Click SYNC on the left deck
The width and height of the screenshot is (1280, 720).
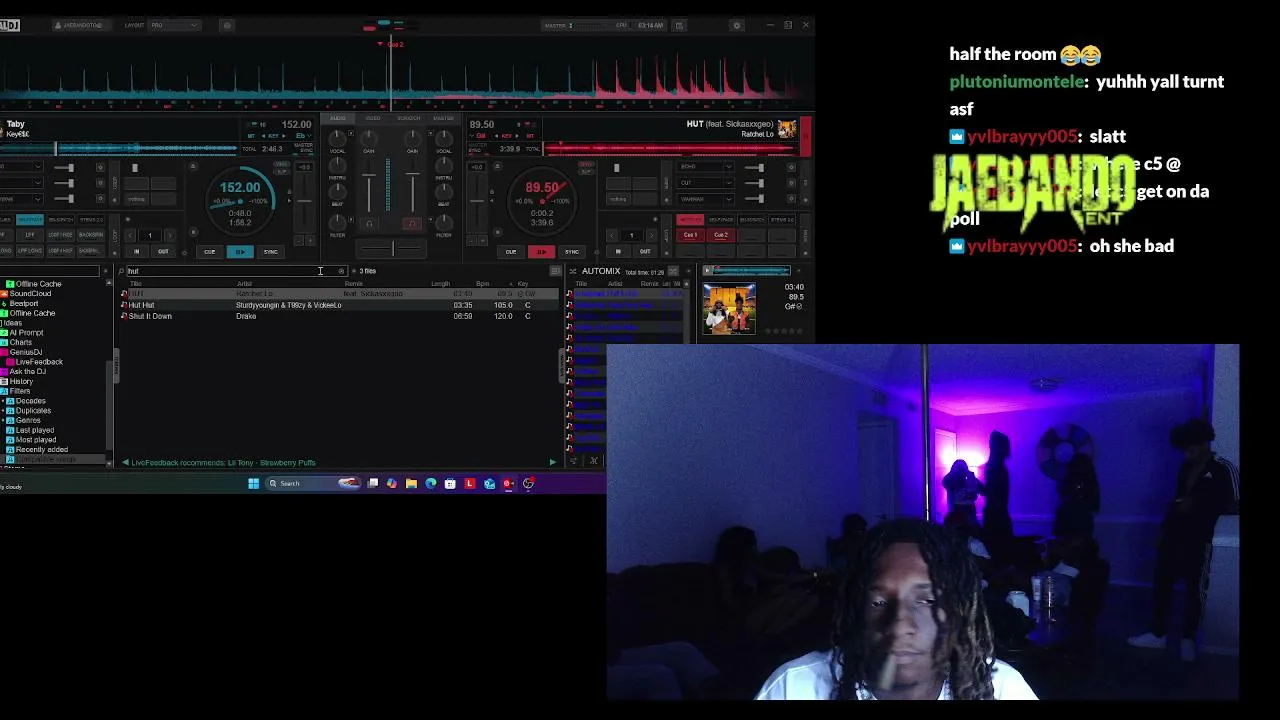click(270, 252)
